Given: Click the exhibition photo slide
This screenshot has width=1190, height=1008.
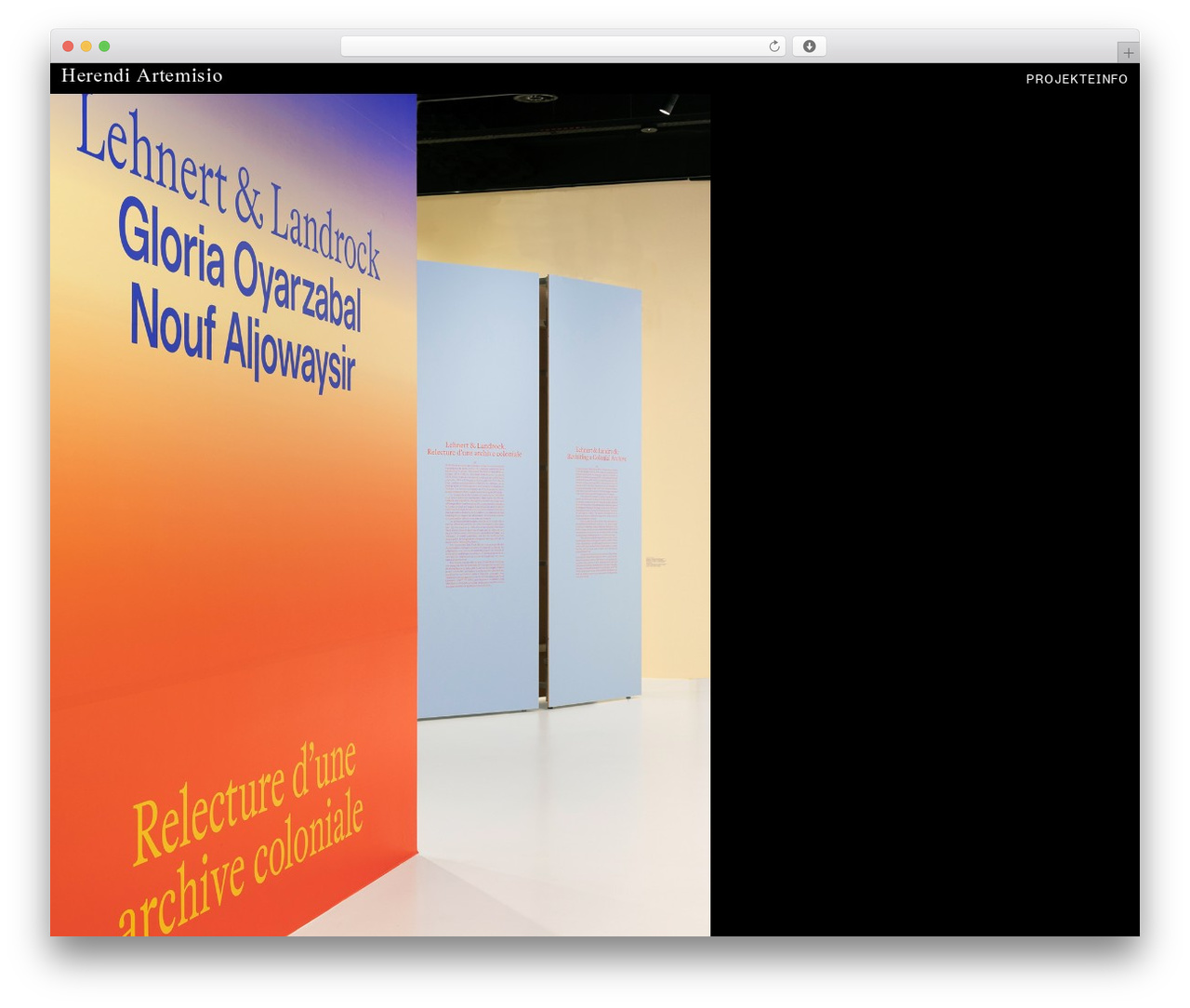Looking at the screenshot, I should click(x=380, y=514).
